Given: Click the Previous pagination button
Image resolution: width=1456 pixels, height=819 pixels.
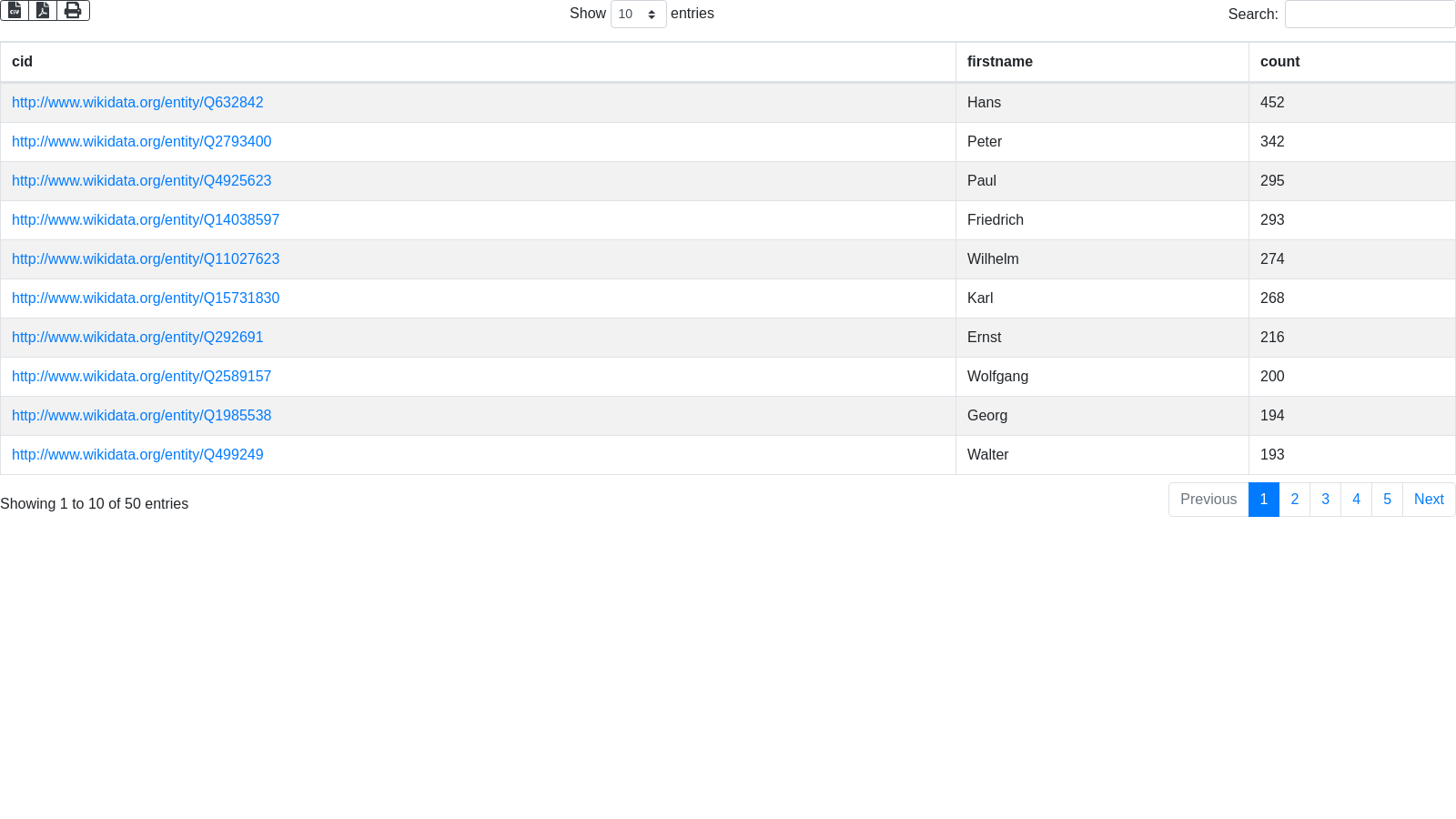Looking at the screenshot, I should [1208, 500].
